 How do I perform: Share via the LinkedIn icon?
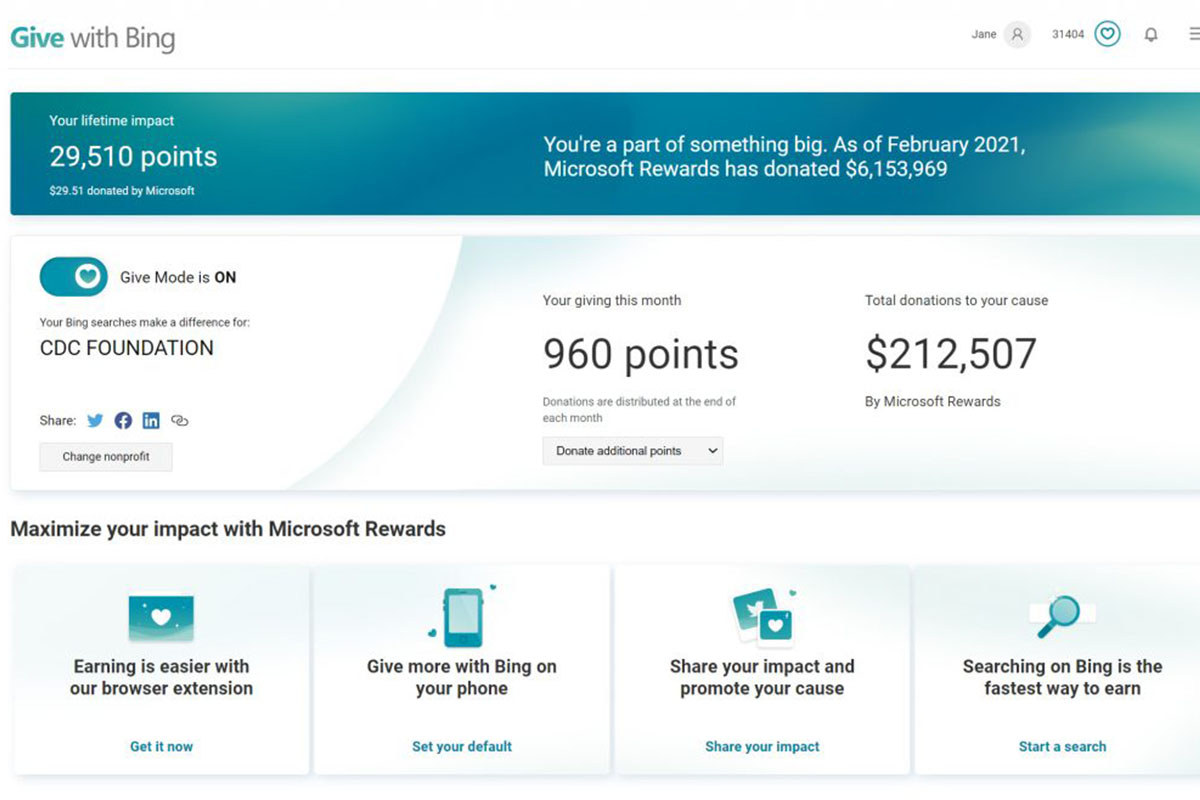click(151, 421)
